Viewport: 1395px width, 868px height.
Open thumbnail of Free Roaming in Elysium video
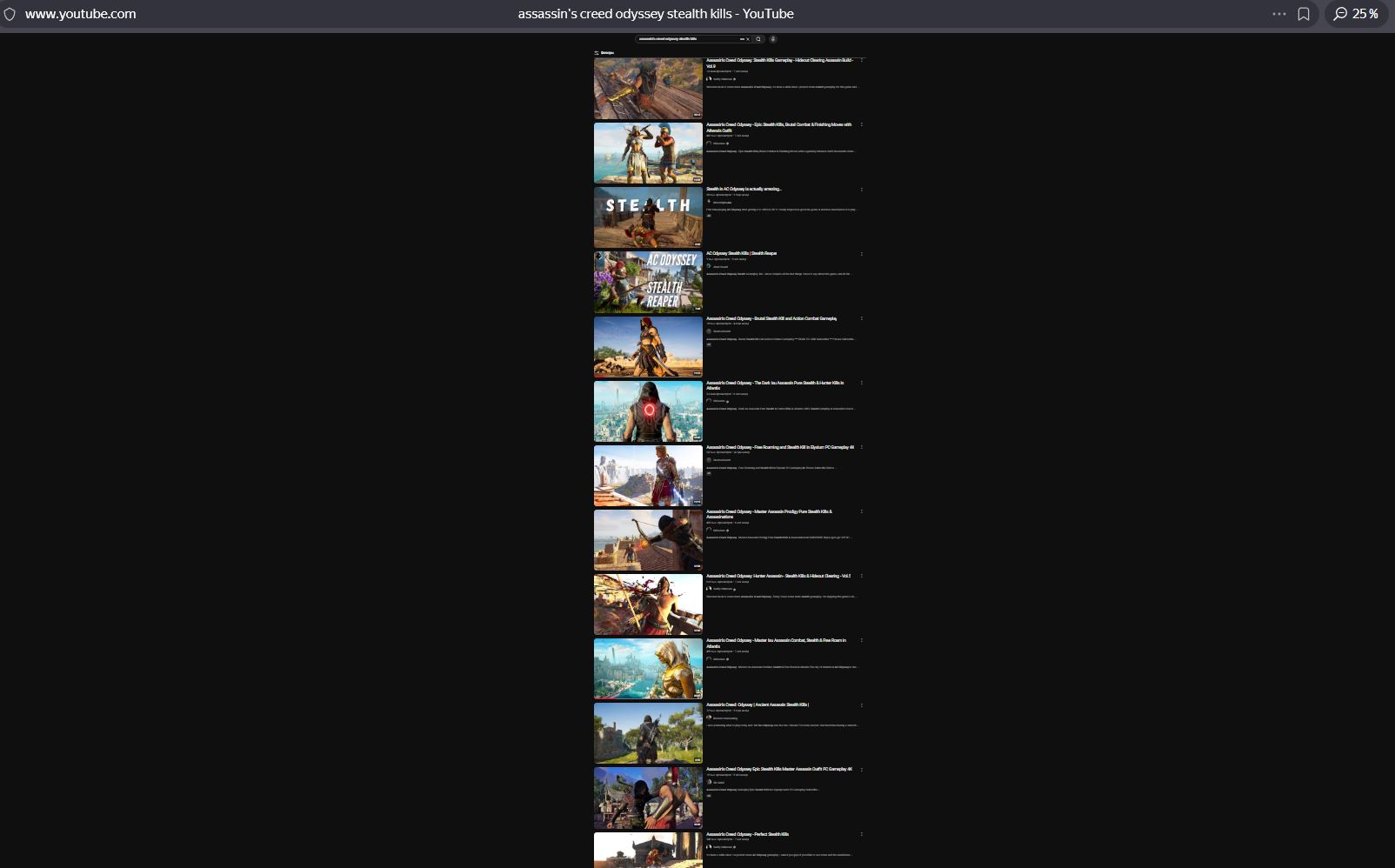pos(648,476)
